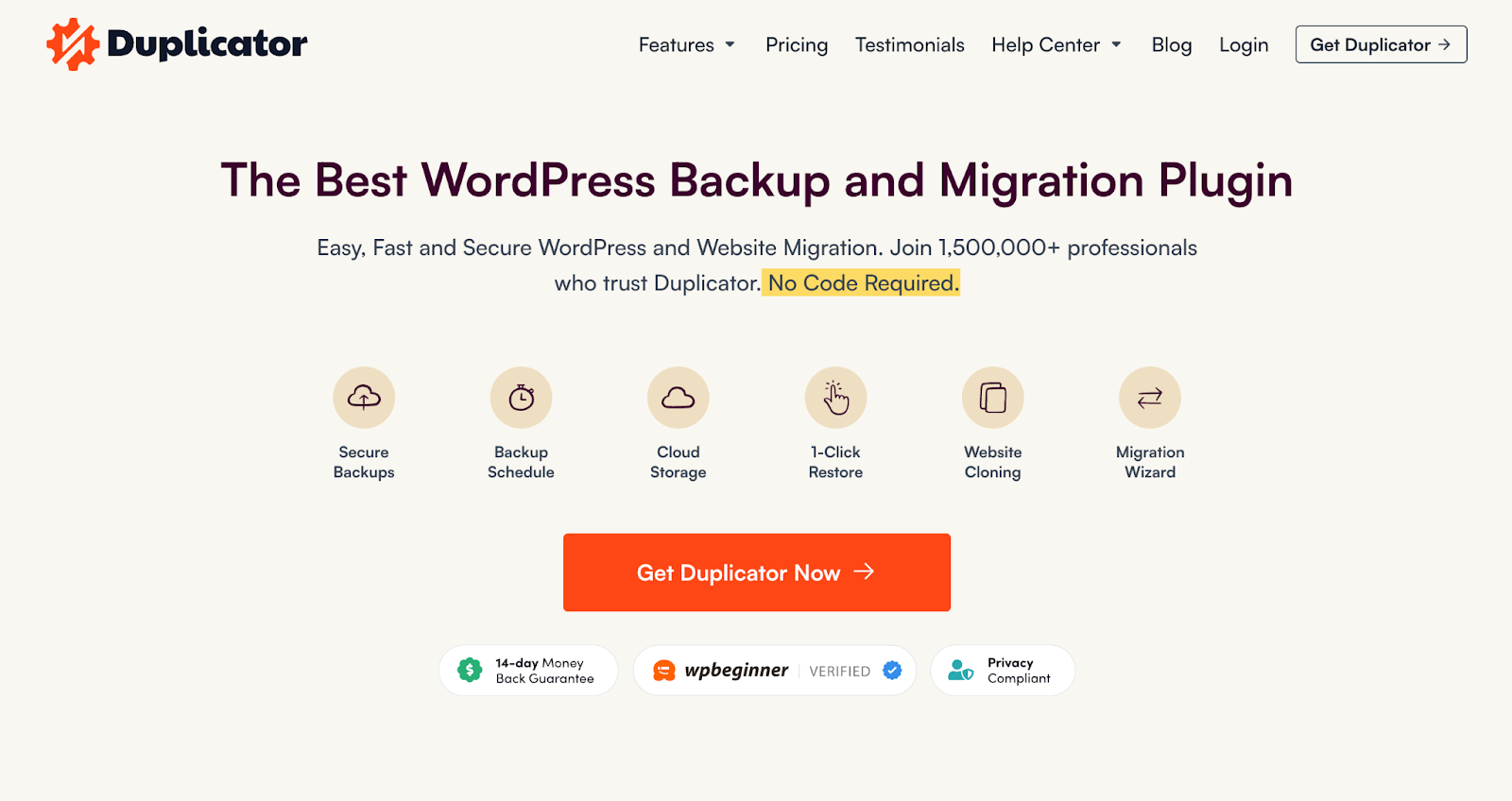This screenshot has width=1512, height=801.
Task: Visit the Blog
Action: click(1172, 44)
